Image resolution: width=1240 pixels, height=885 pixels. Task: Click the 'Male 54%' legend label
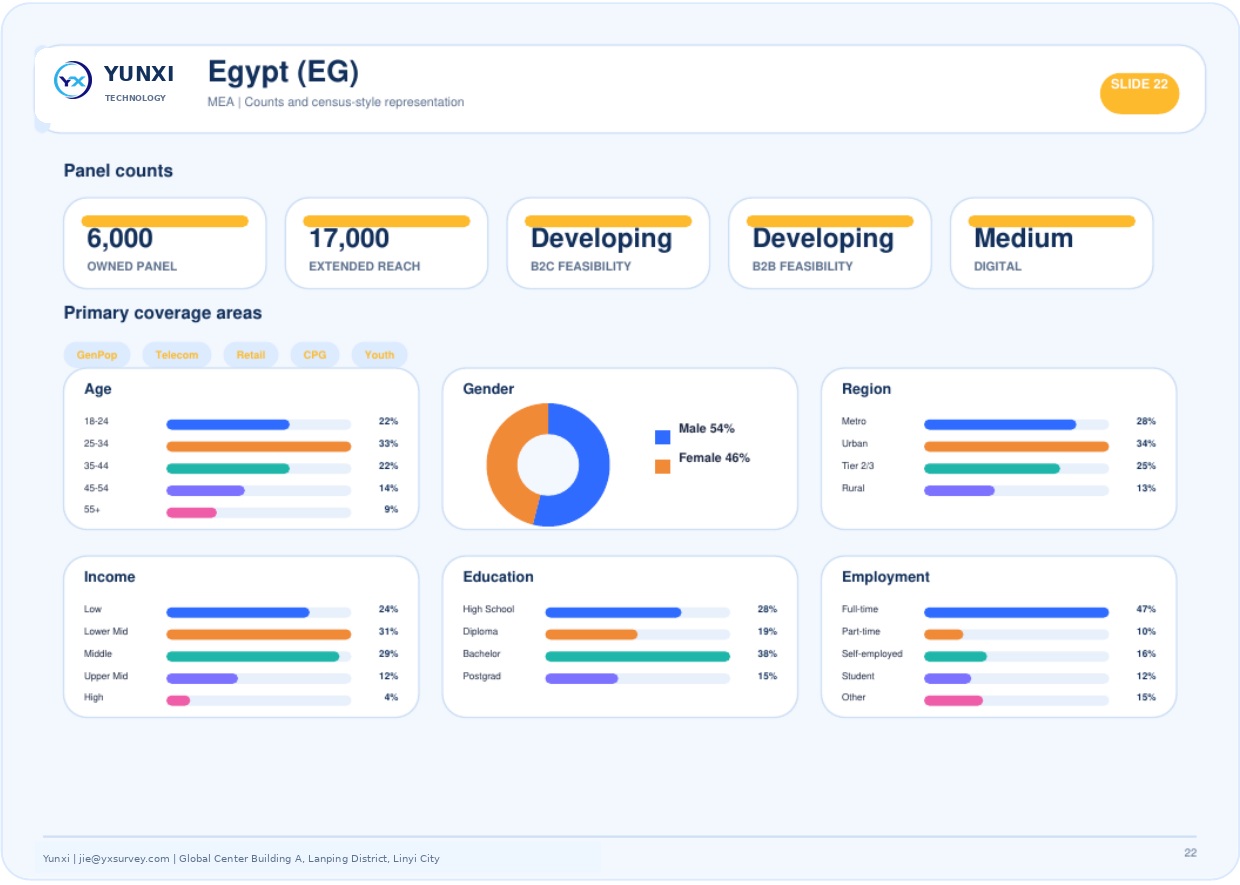coord(707,428)
